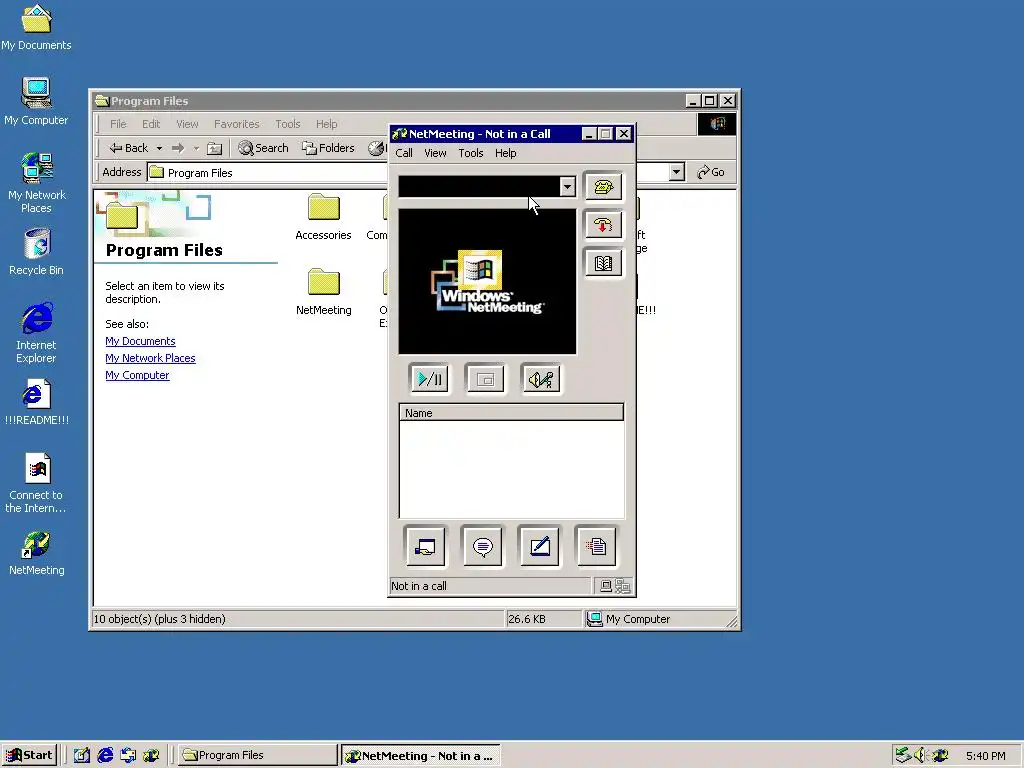Image resolution: width=1024 pixels, height=768 pixels.
Task: Click Show Desktop in Quick Launch
Action: click(82, 756)
